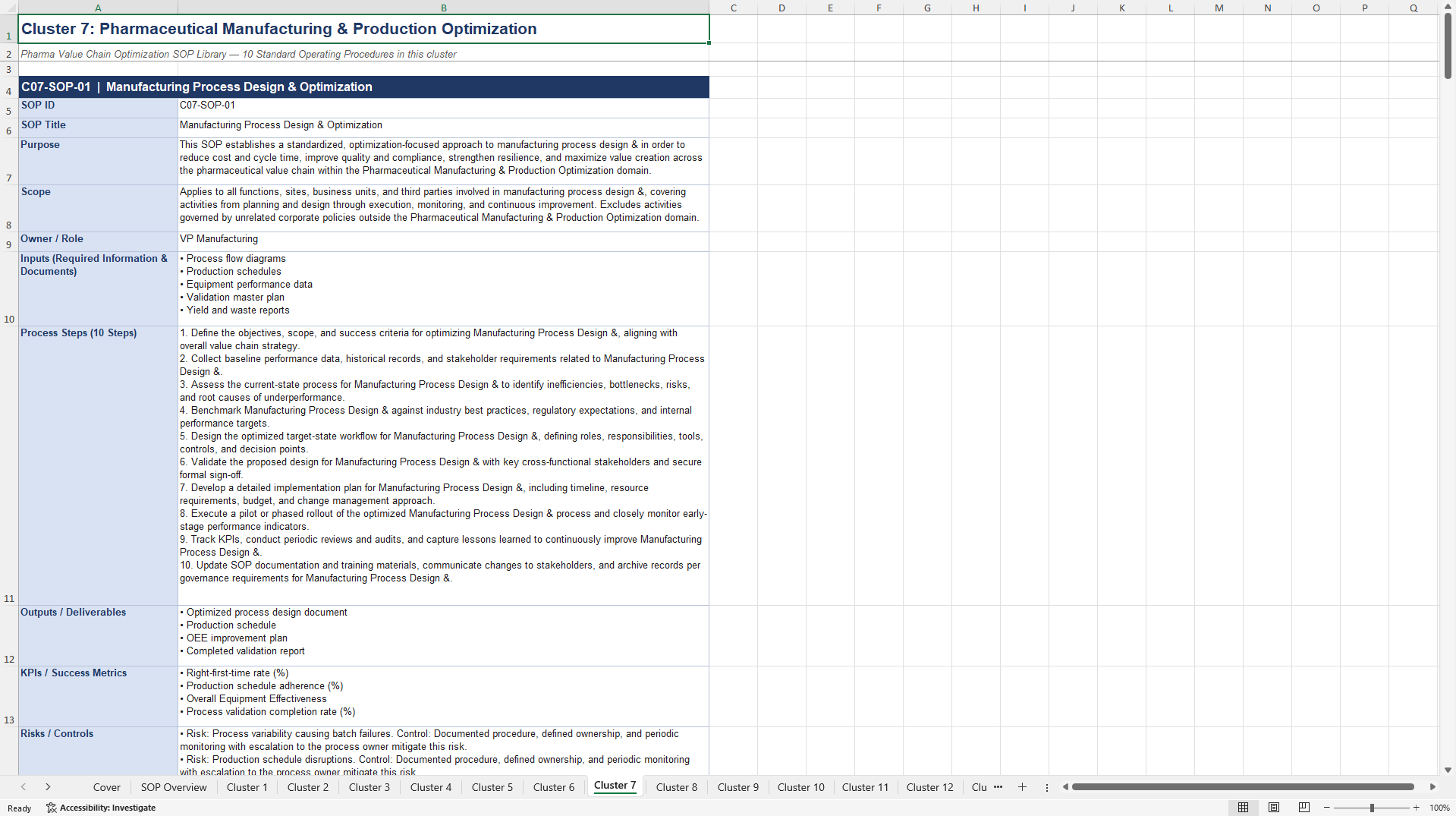Select the active Cluster 7 tab

pos(615,786)
